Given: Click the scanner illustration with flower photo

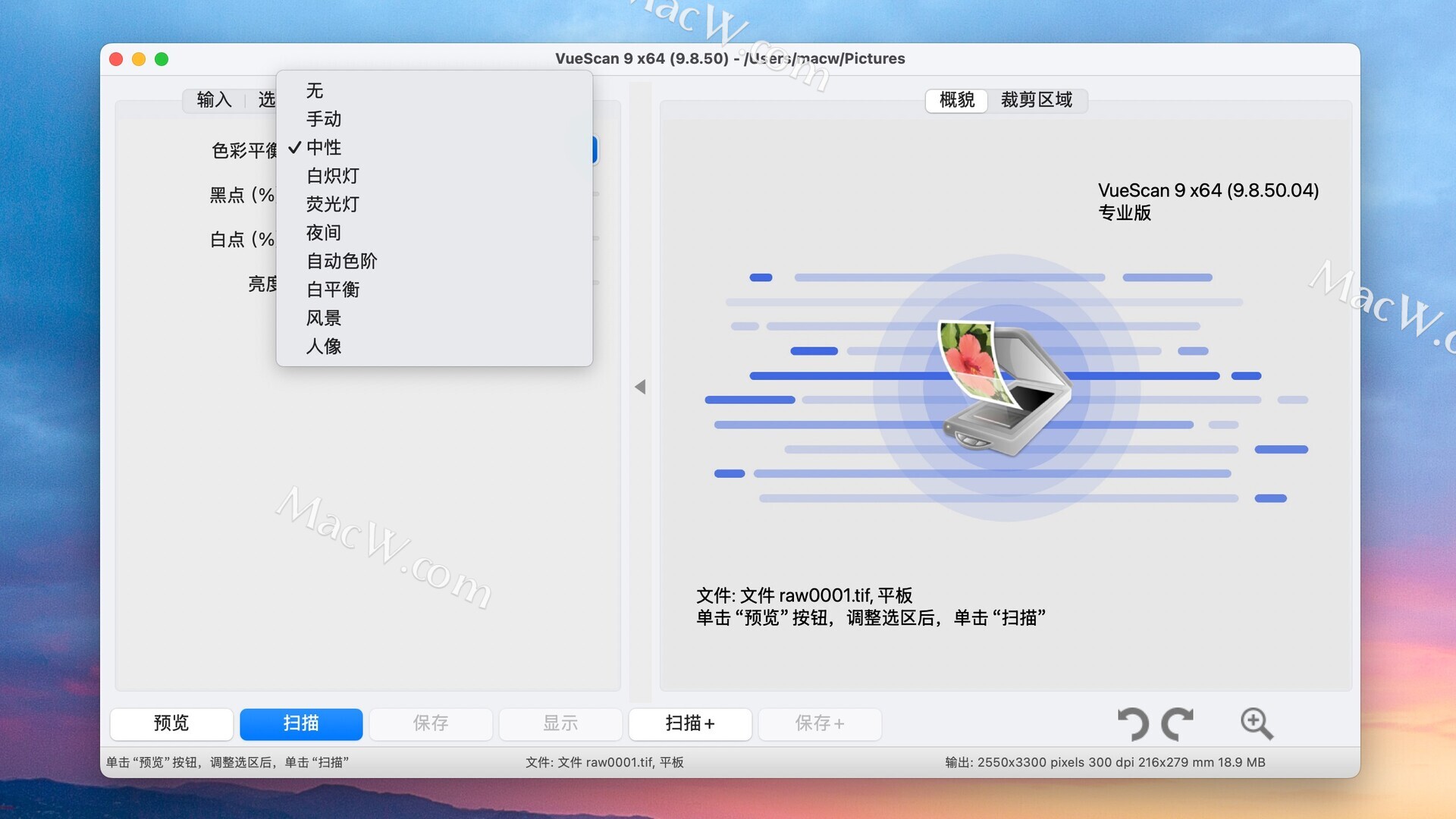Looking at the screenshot, I should [x=1006, y=388].
